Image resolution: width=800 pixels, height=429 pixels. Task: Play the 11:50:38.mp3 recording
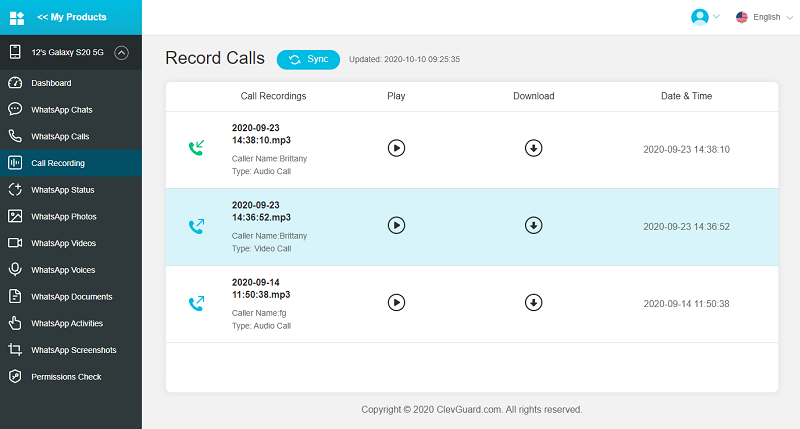396,302
